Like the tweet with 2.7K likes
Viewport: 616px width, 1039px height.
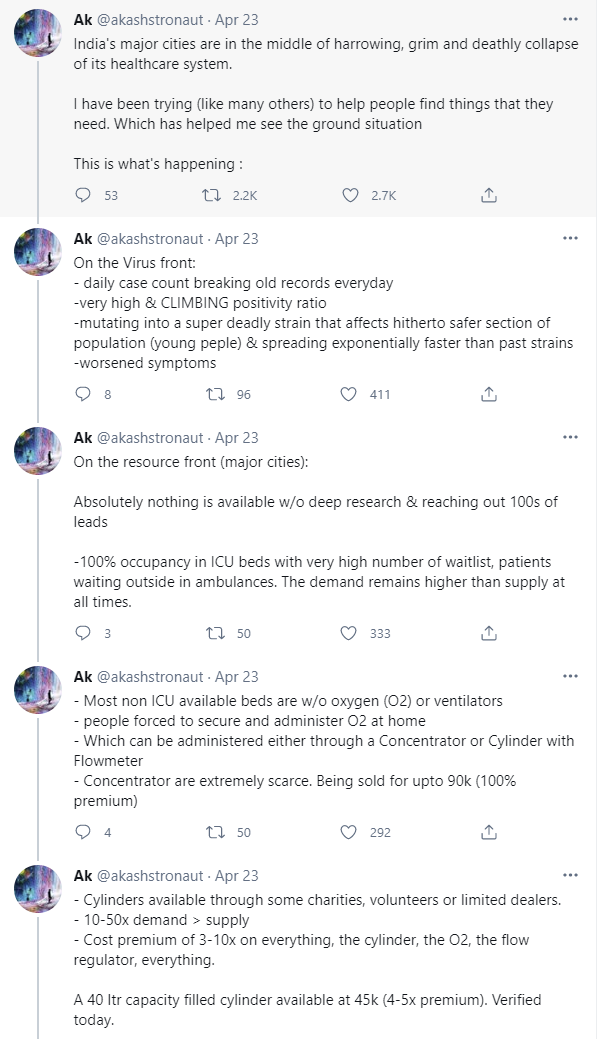(350, 195)
